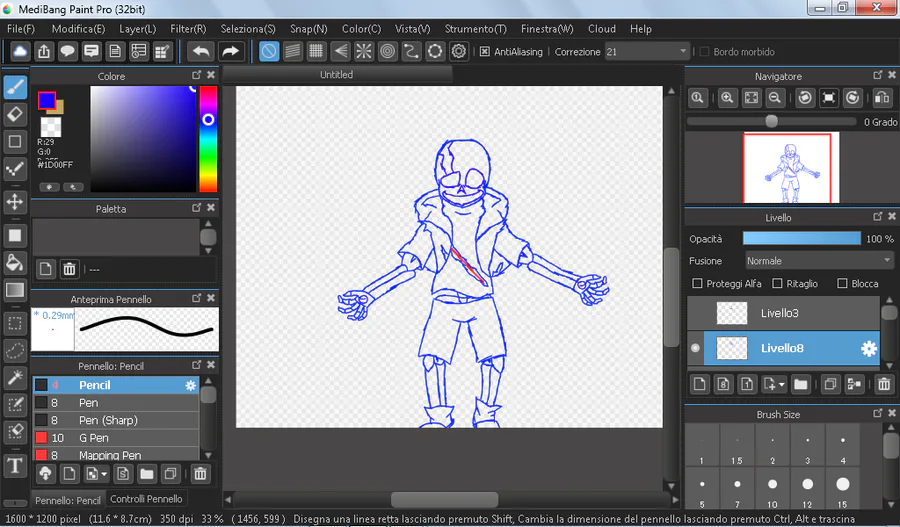900x527 pixels.
Task: Open Pencil brush settings gear
Action: 191,385
